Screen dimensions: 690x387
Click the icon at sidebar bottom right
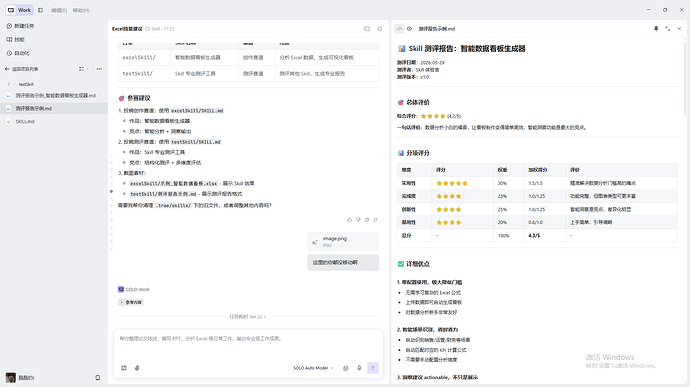98,378
